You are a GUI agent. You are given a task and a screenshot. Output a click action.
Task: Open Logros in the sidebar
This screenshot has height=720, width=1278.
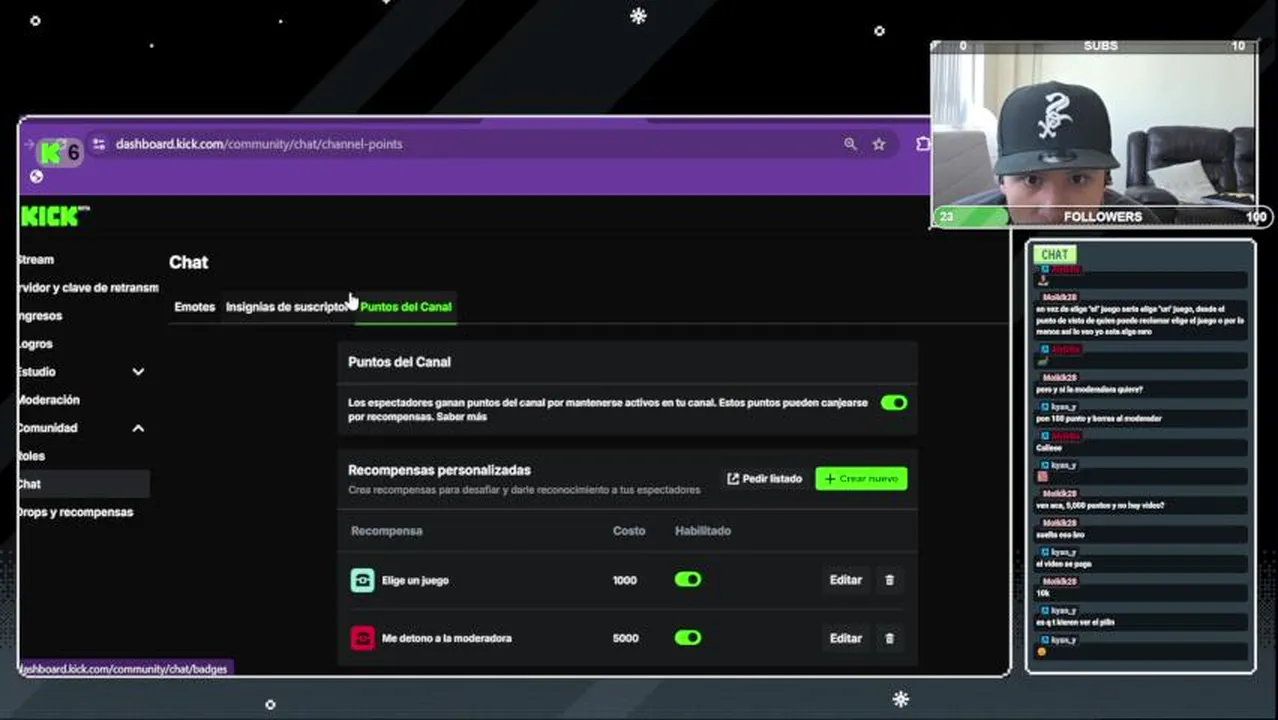pyautogui.click(x=35, y=344)
